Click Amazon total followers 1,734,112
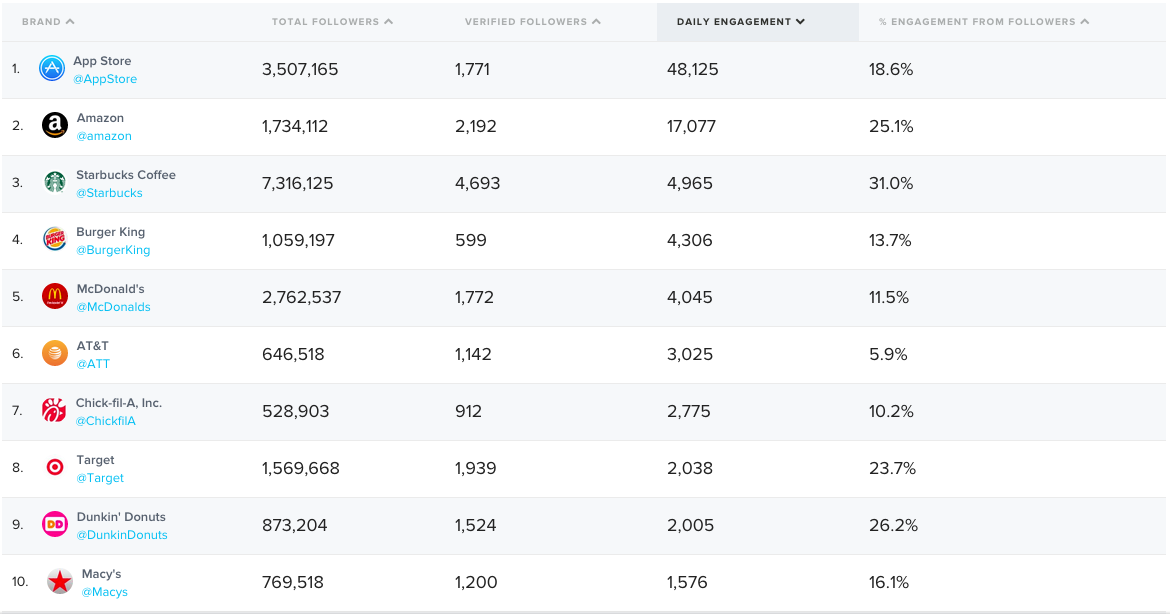This screenshot has height=614, width=1170. [295, 126]
